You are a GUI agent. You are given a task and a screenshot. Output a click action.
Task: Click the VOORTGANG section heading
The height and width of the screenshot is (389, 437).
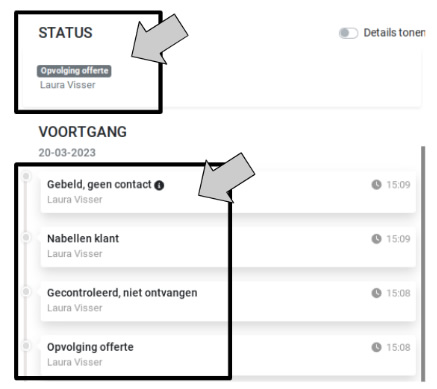pyautogui.click(x=83, y=132)
